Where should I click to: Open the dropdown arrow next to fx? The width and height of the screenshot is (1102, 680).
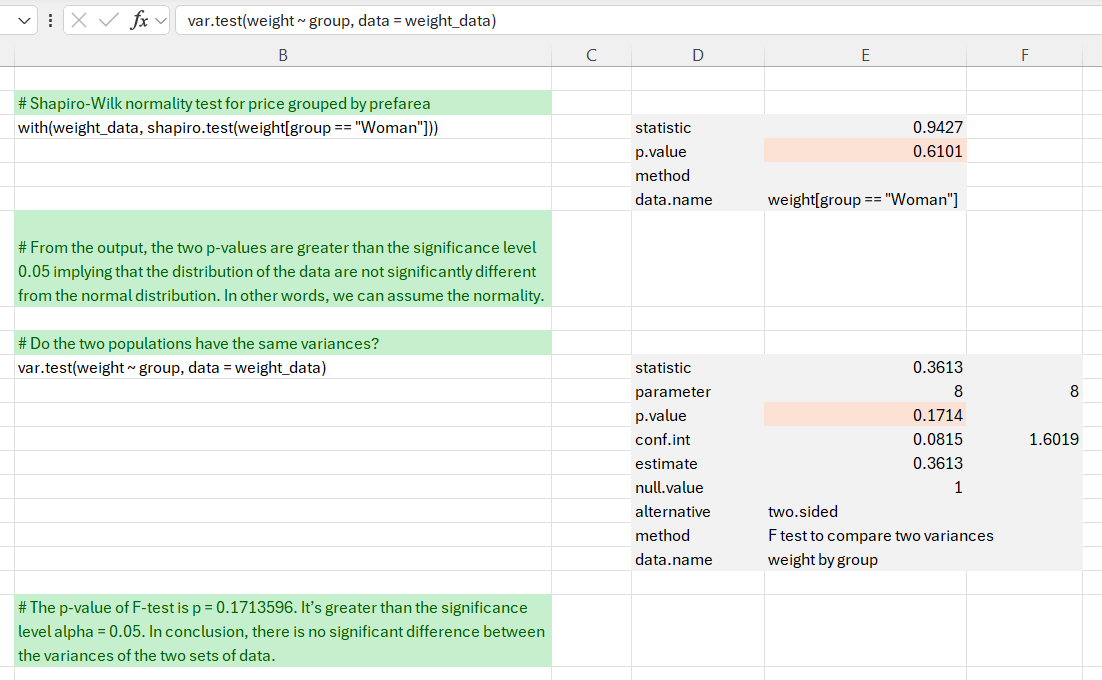(160, 20)
